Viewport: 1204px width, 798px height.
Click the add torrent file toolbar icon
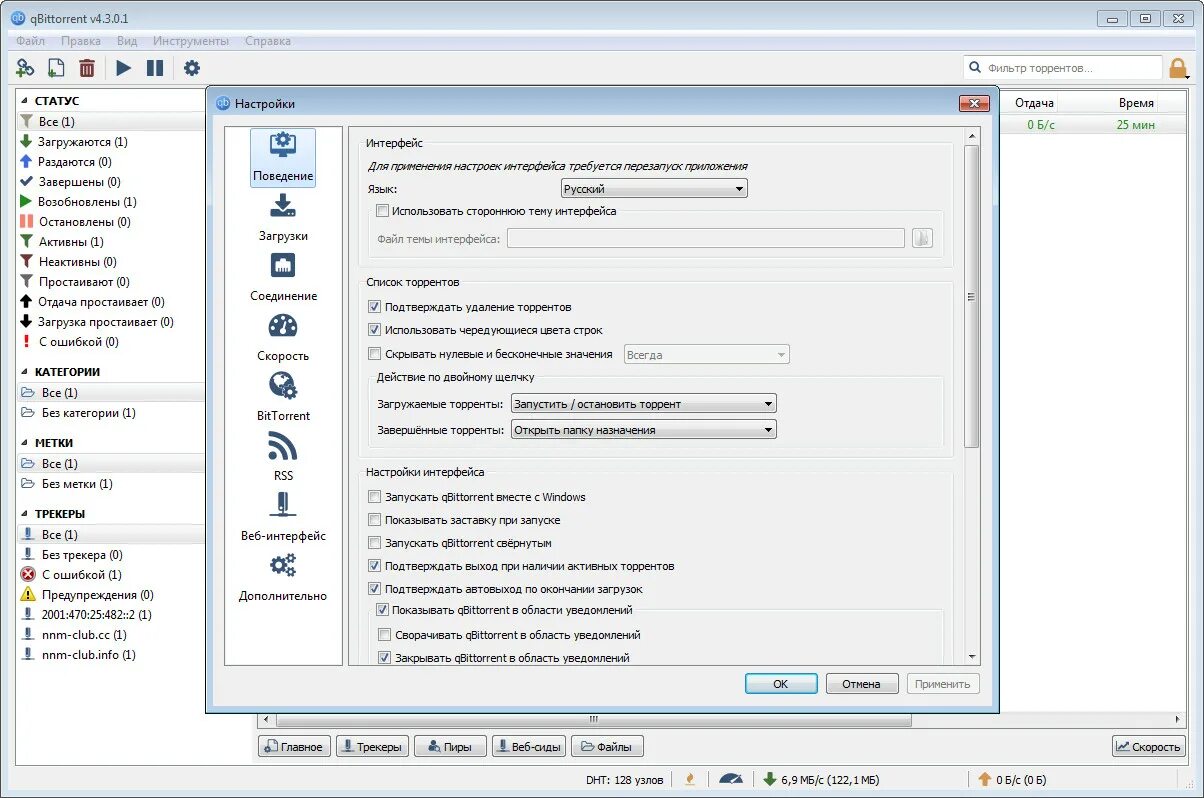click(56, 68)
